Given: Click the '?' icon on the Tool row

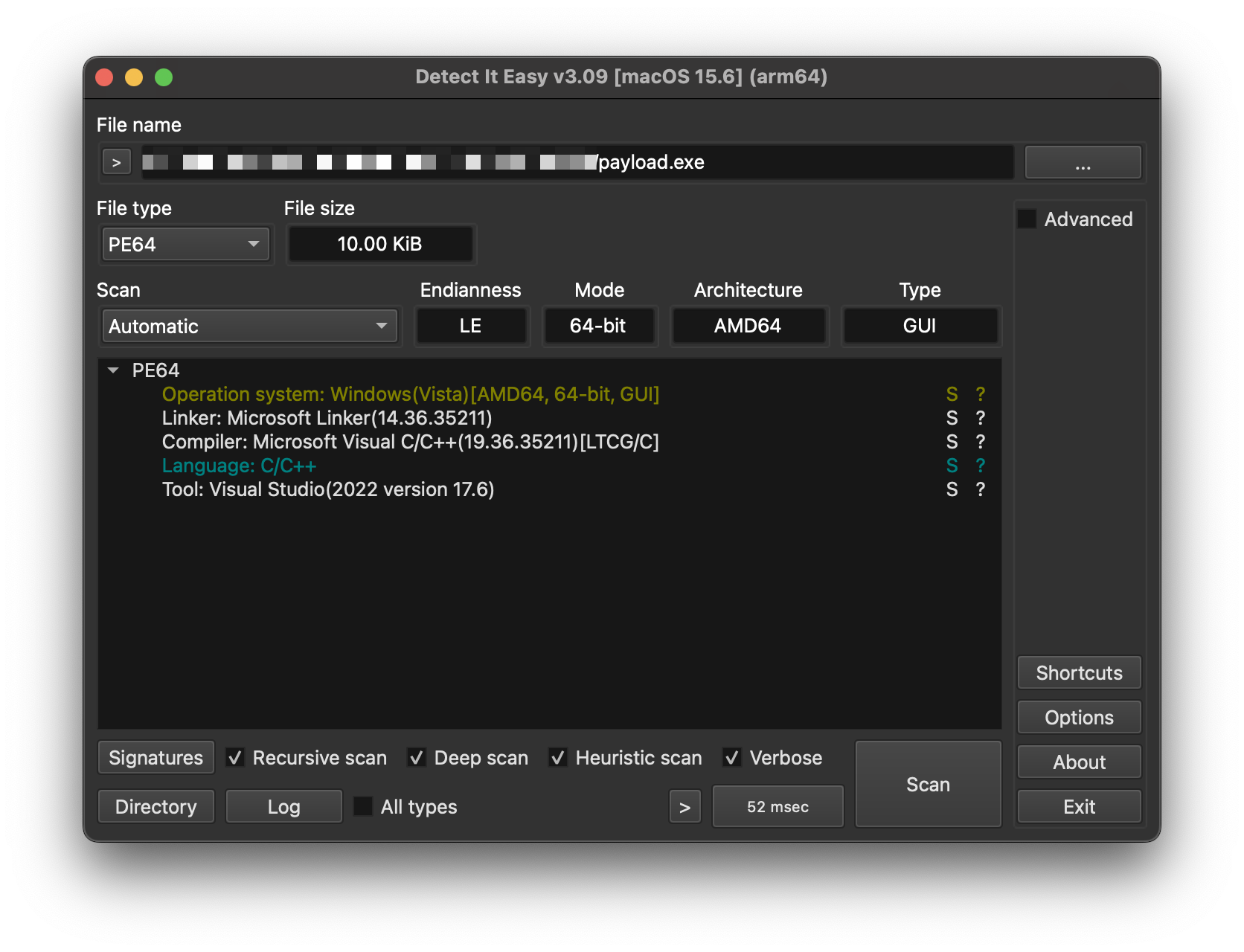Looking at the screenshot, I should [x=980, y=489].
